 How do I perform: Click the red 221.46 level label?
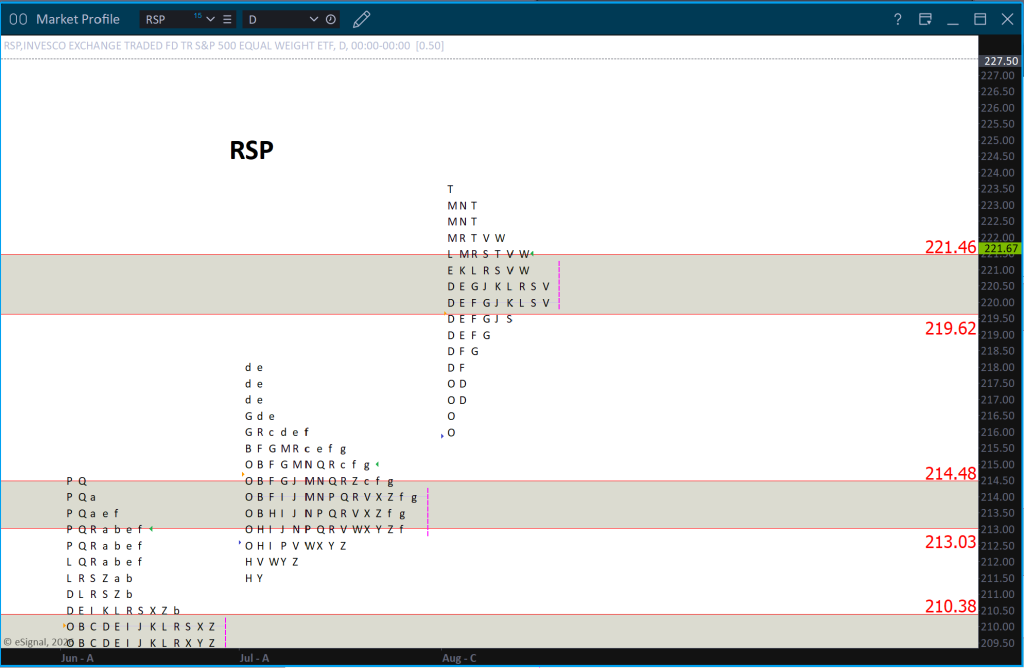pos(950,247)
